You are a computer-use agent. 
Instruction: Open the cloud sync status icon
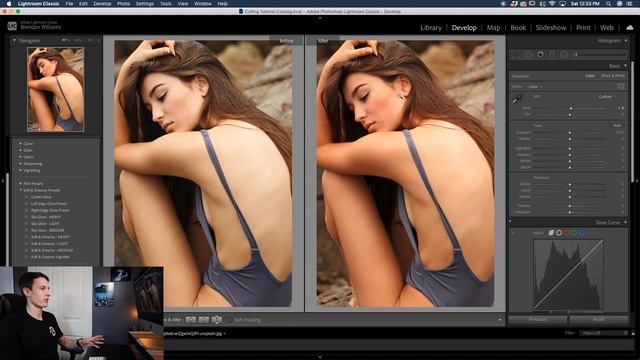(x=629, y=27)
